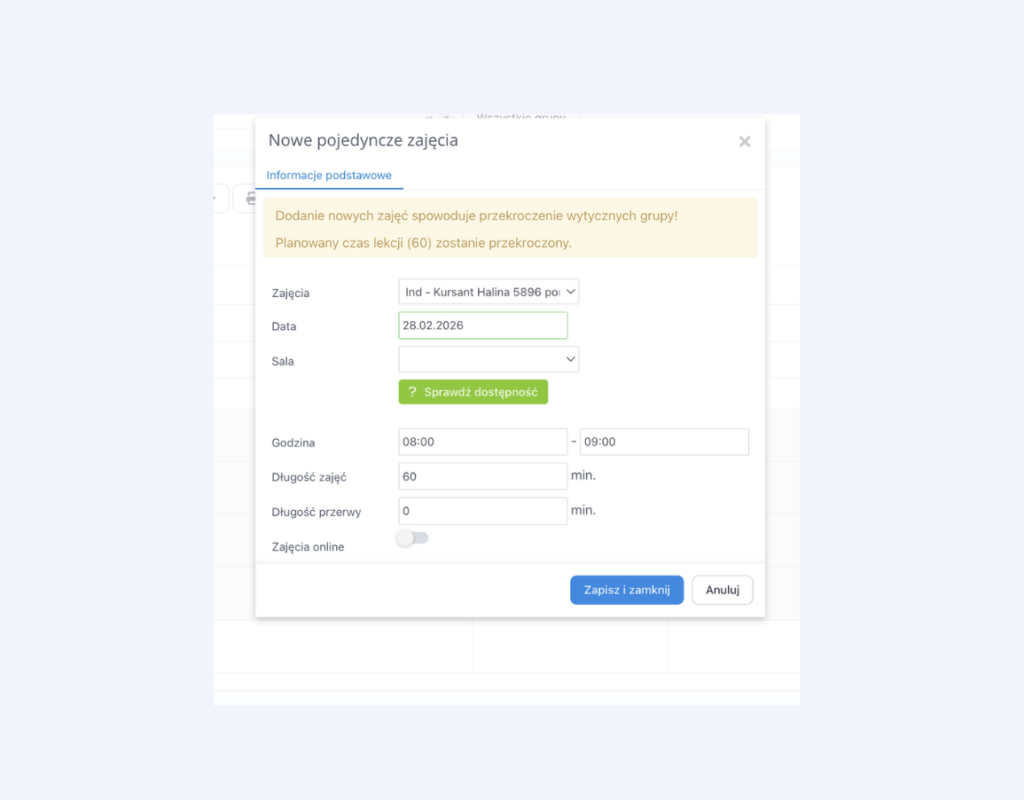Focus the start time field 08:00
Viewport: 1024px width, 800px height.
pos(482,442)
